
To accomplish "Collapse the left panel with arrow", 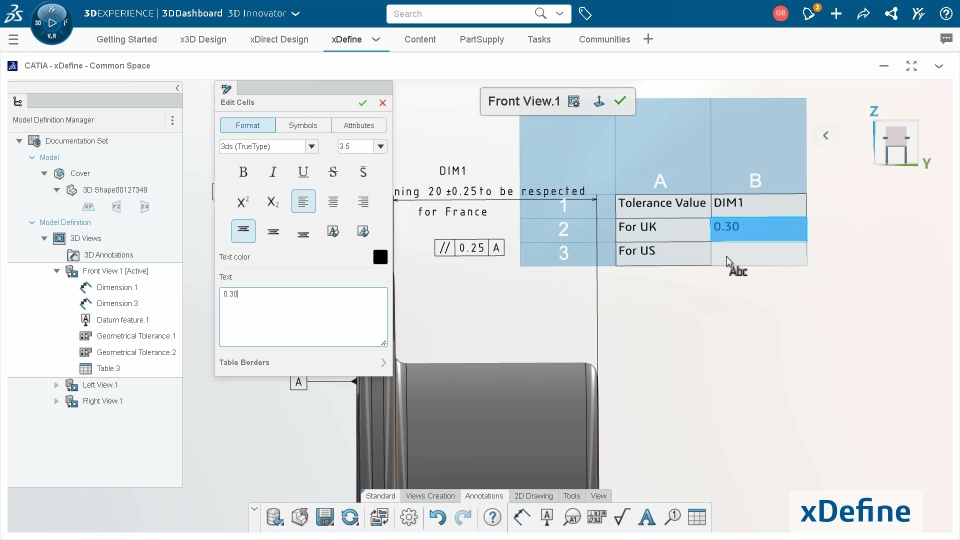I will pos(178,88).
